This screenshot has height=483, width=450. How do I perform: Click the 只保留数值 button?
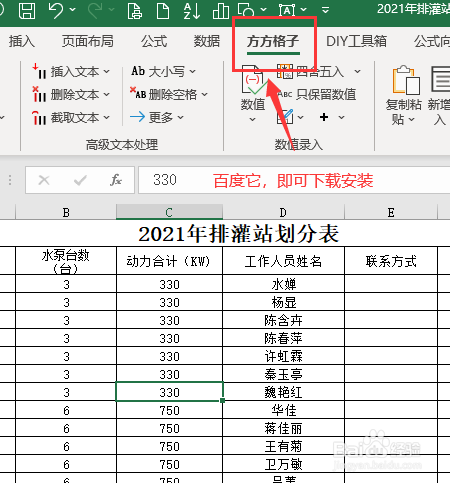click(x=317, y=94)
